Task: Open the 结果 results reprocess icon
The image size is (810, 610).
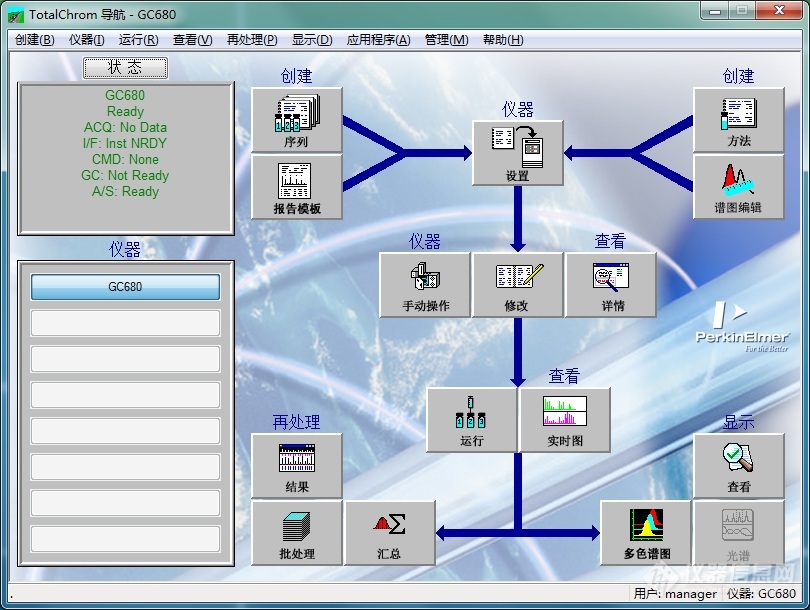Action: pos(297,466)
